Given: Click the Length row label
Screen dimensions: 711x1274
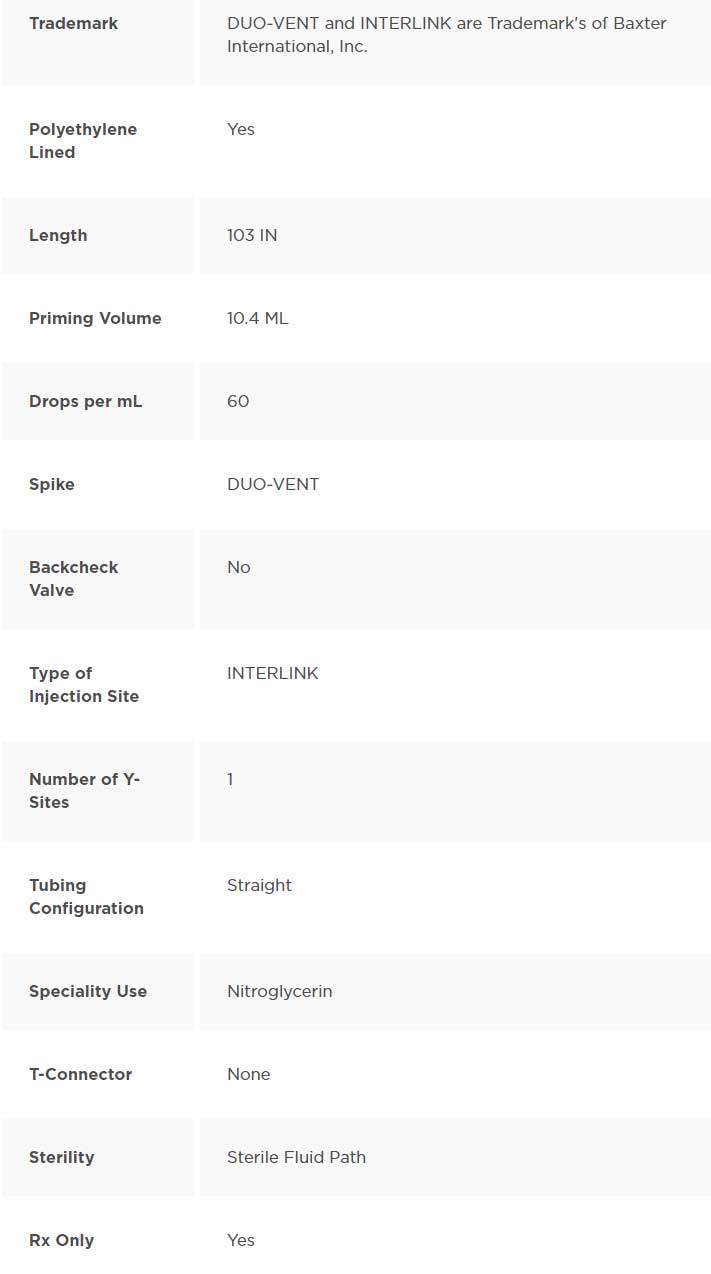Looking at the screenshot, I should [58, 236].
